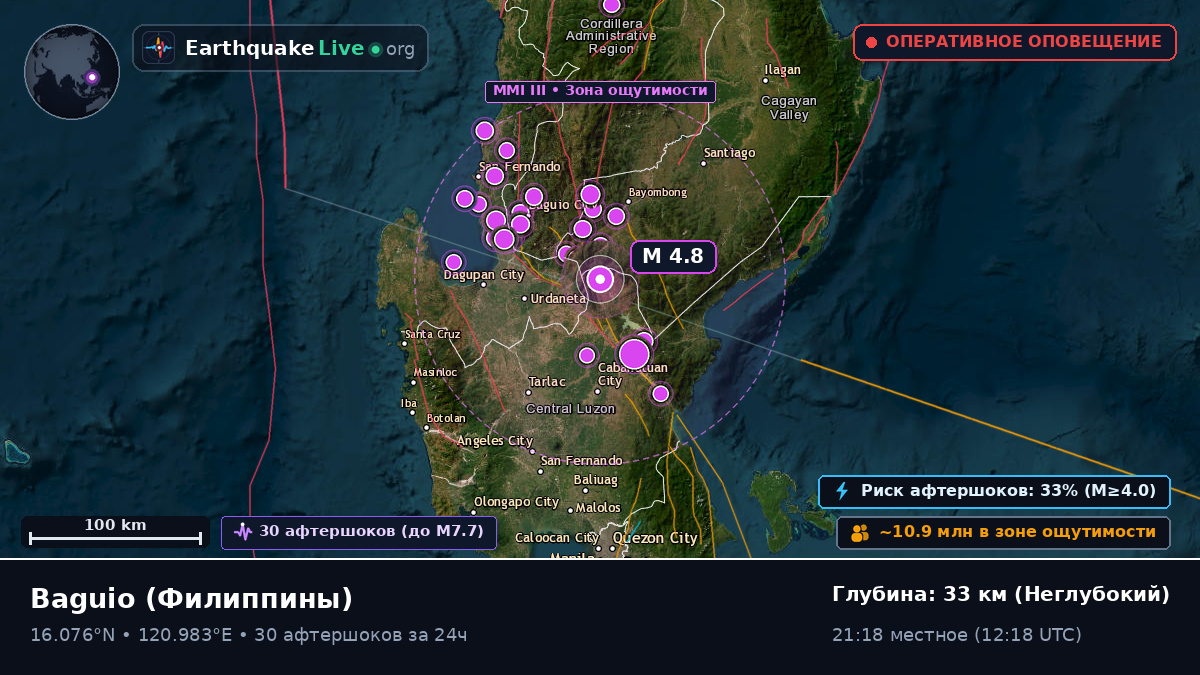This screenshot has height=675, width=1200.
Task: Click the 'Angeles City' map label
Action: (x=495, y=441)
